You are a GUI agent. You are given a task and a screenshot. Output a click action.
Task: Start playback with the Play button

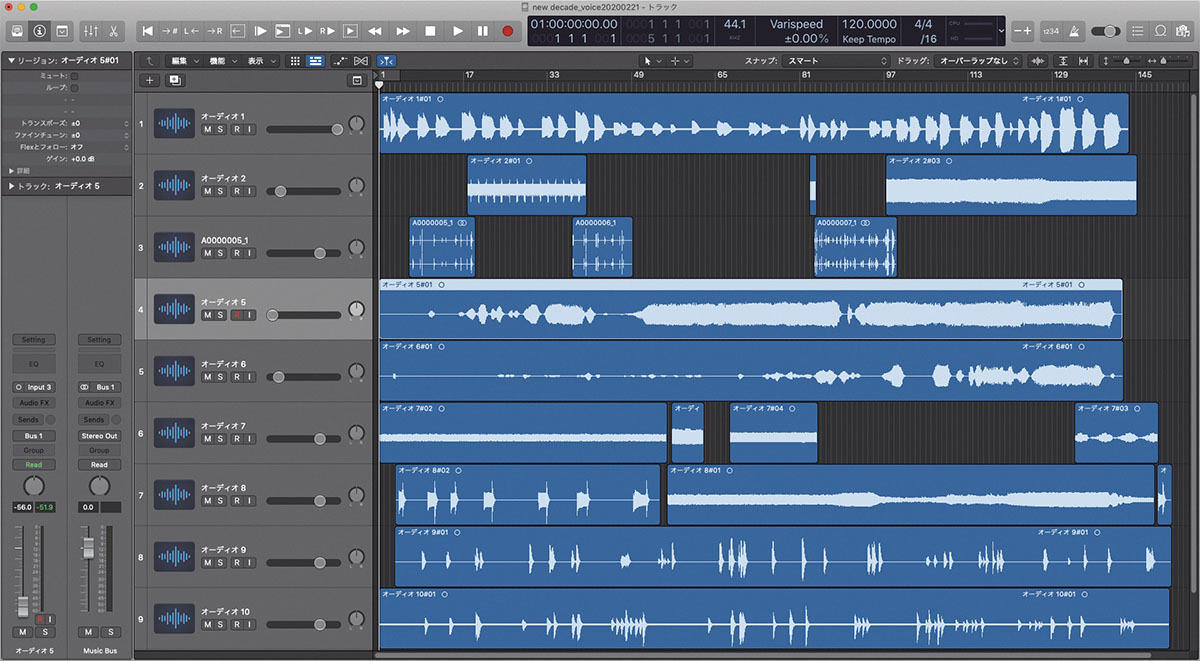click(457, 31)
